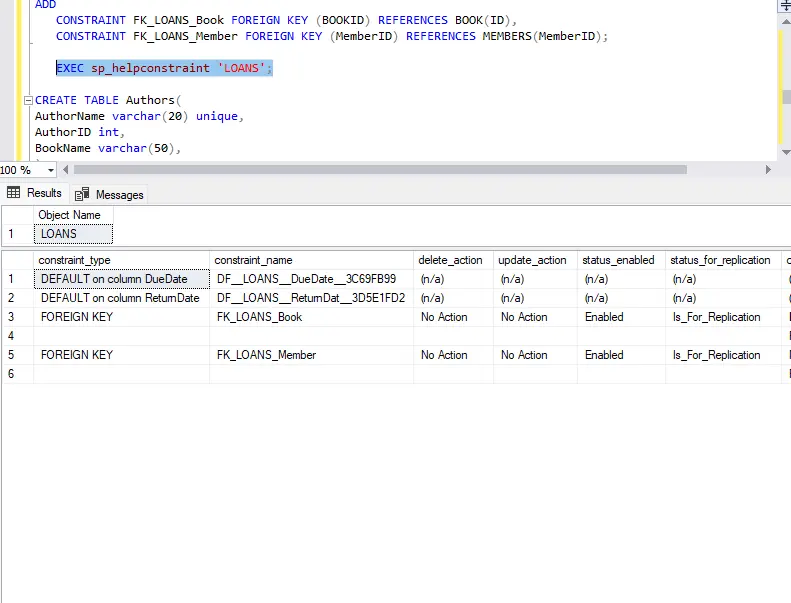
Task: Click the Object Name column header
Action: (x=74, y=215)
